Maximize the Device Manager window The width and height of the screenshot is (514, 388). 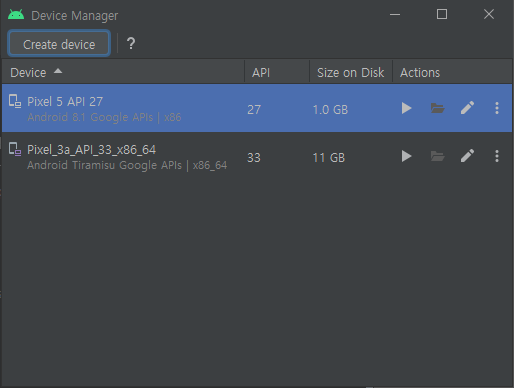click(442, 14)
